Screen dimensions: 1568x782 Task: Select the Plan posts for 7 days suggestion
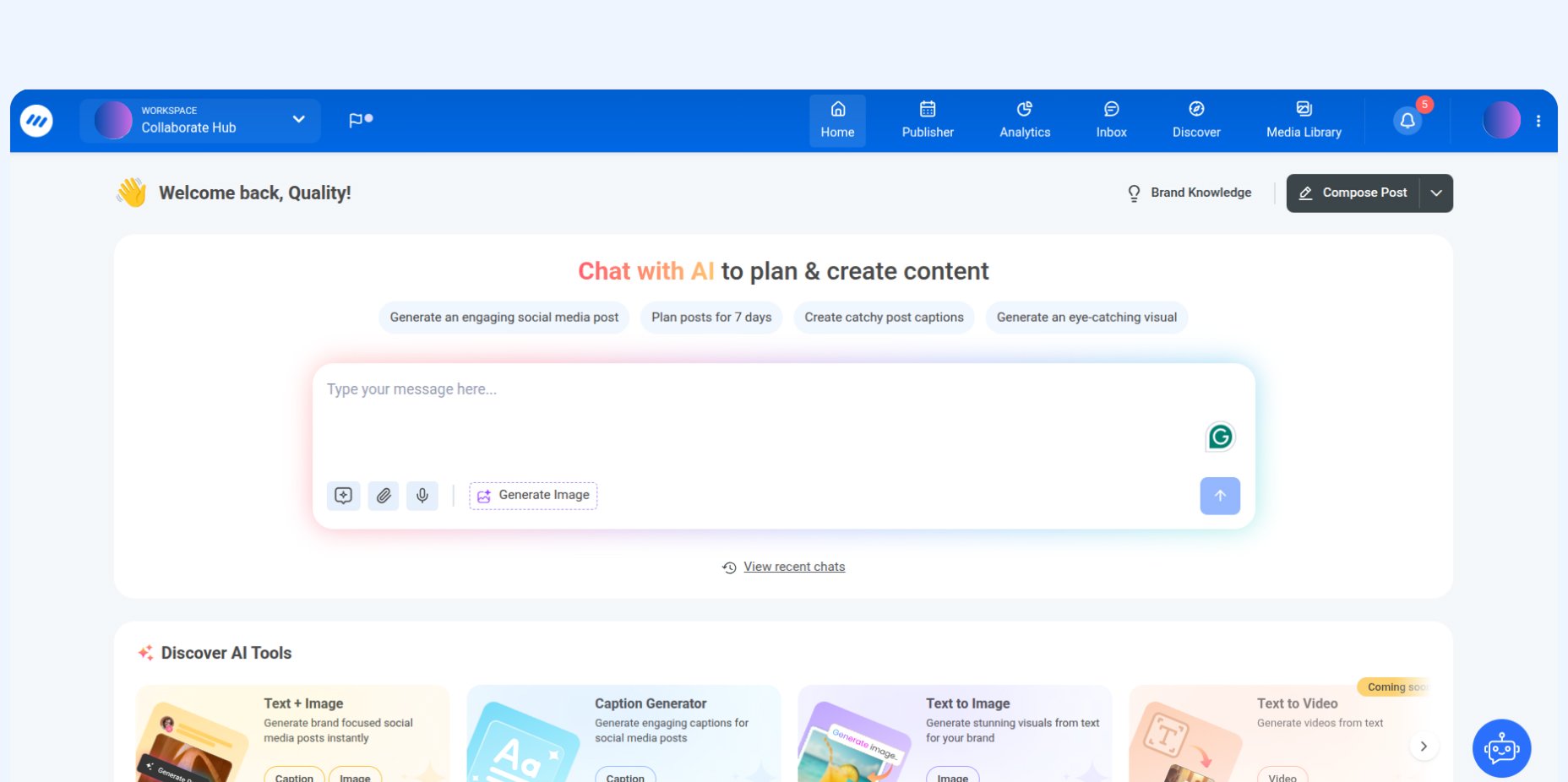click(710, 317)
